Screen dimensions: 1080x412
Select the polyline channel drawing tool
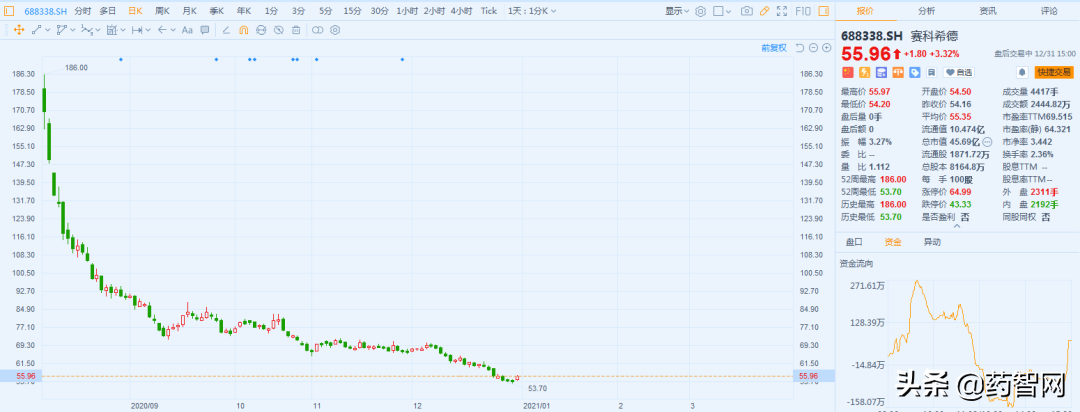pos(62,30)
